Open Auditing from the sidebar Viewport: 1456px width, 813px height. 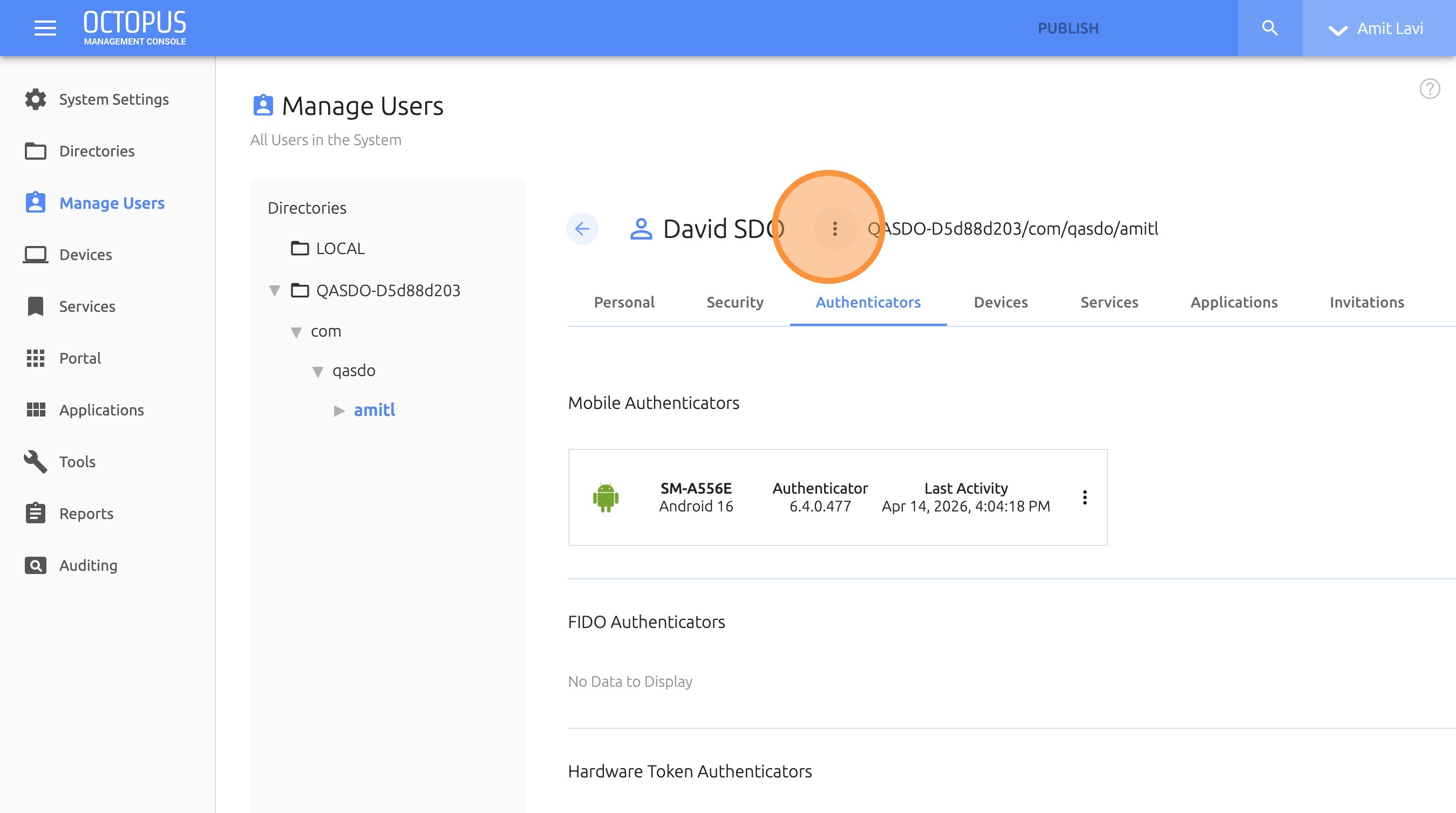click(x=88, y=565)
